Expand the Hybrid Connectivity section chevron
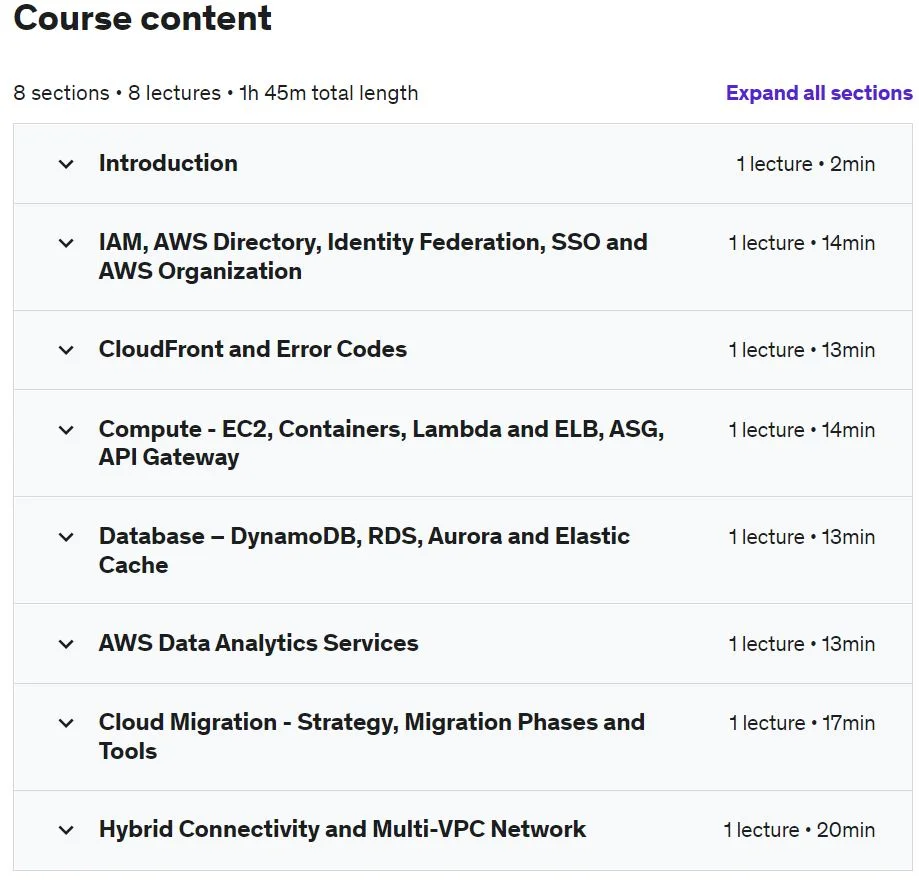Viewport: 919px width, 884px height. [66, 830]
